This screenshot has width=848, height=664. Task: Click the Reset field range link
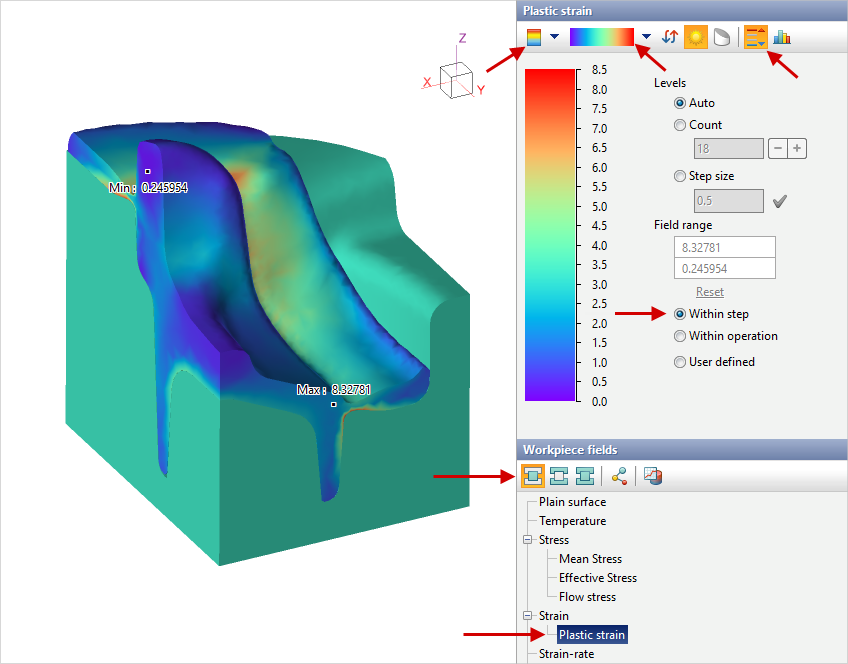(x=709, y=292)
